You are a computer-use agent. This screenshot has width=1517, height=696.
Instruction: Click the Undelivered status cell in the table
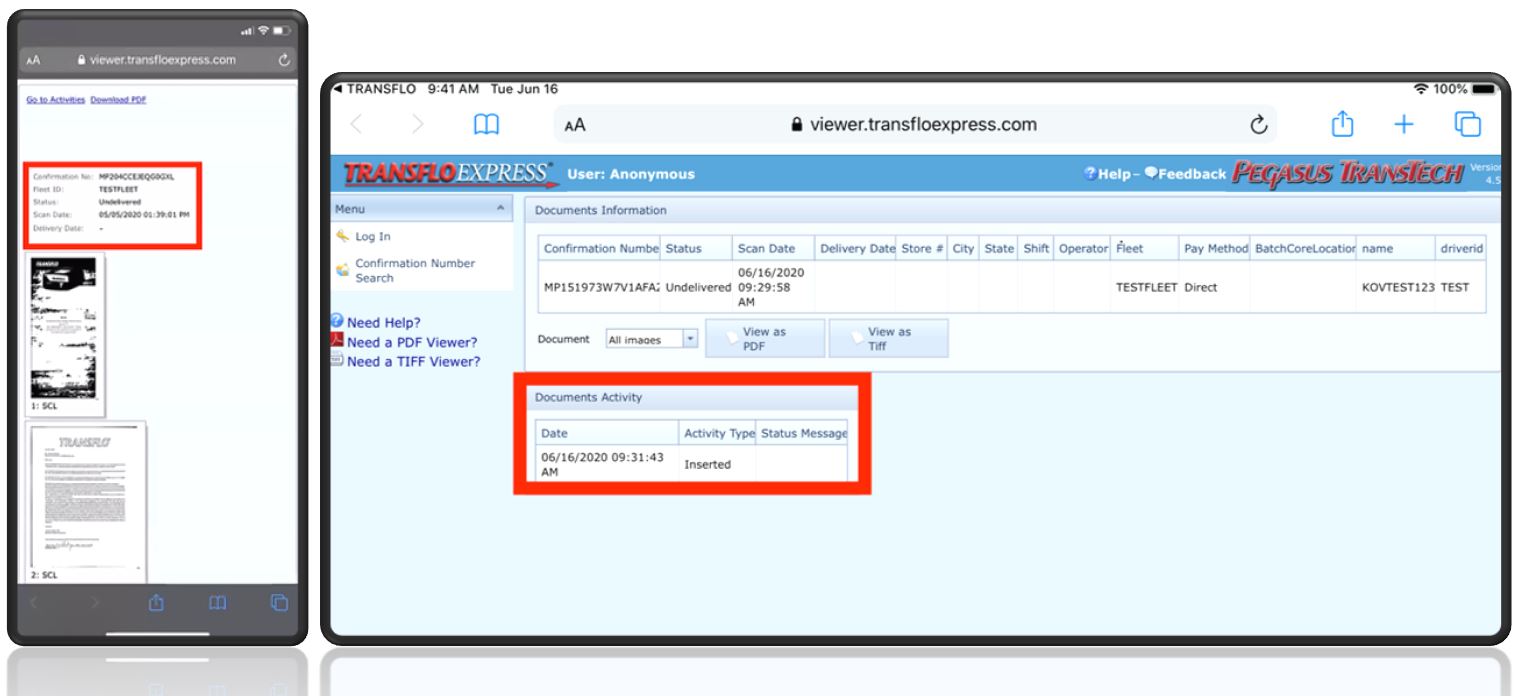698,288
